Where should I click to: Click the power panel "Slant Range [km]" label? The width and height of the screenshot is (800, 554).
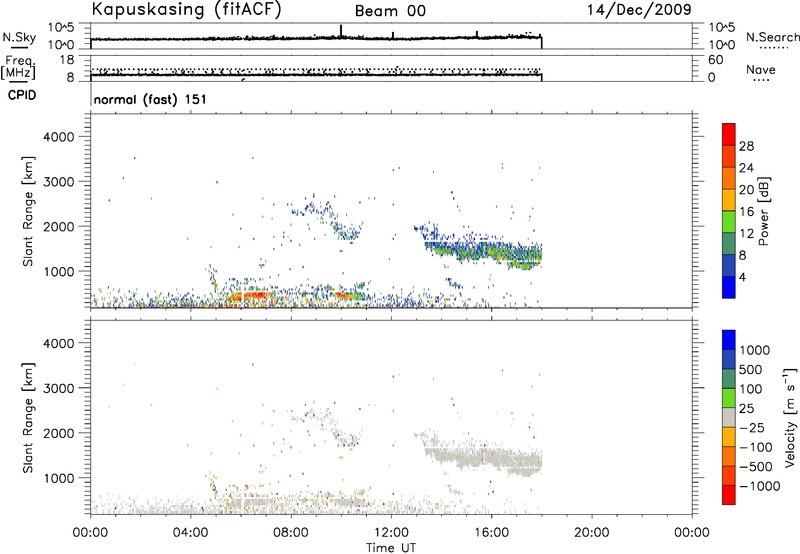[28, 211]
